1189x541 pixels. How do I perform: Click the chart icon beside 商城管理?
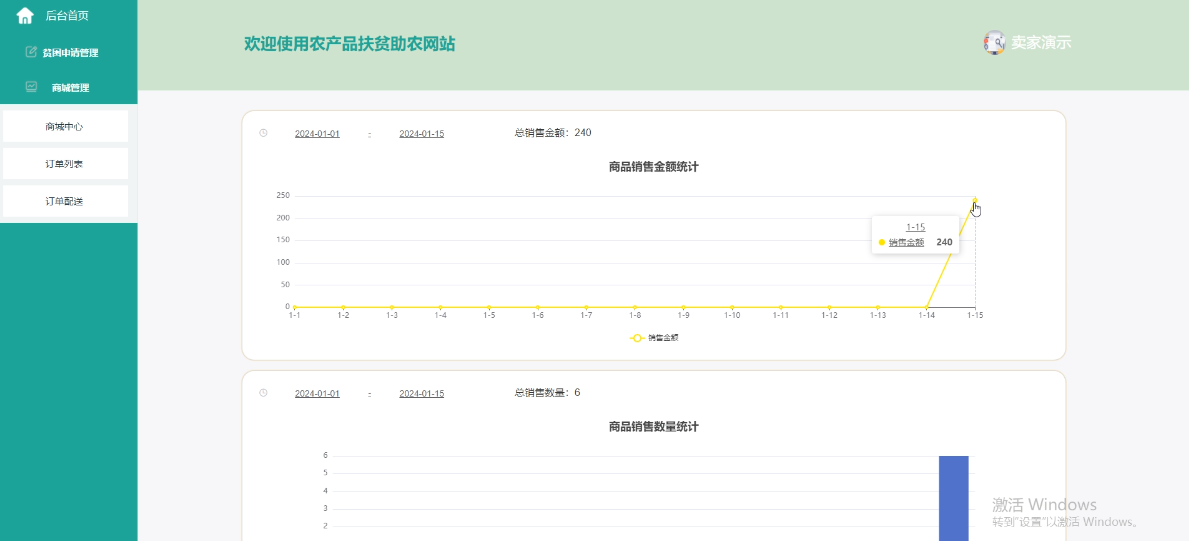pos(31,87)
